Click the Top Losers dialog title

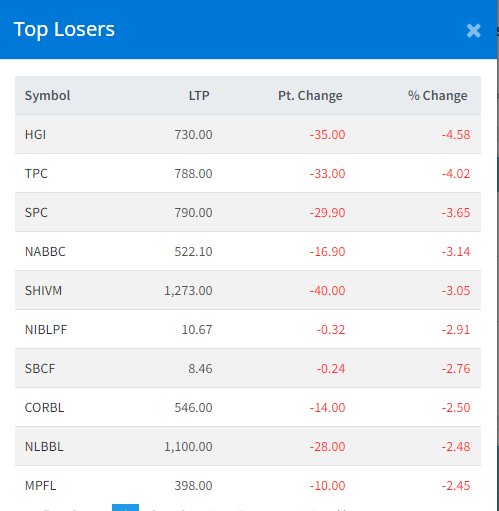[64, 29]
